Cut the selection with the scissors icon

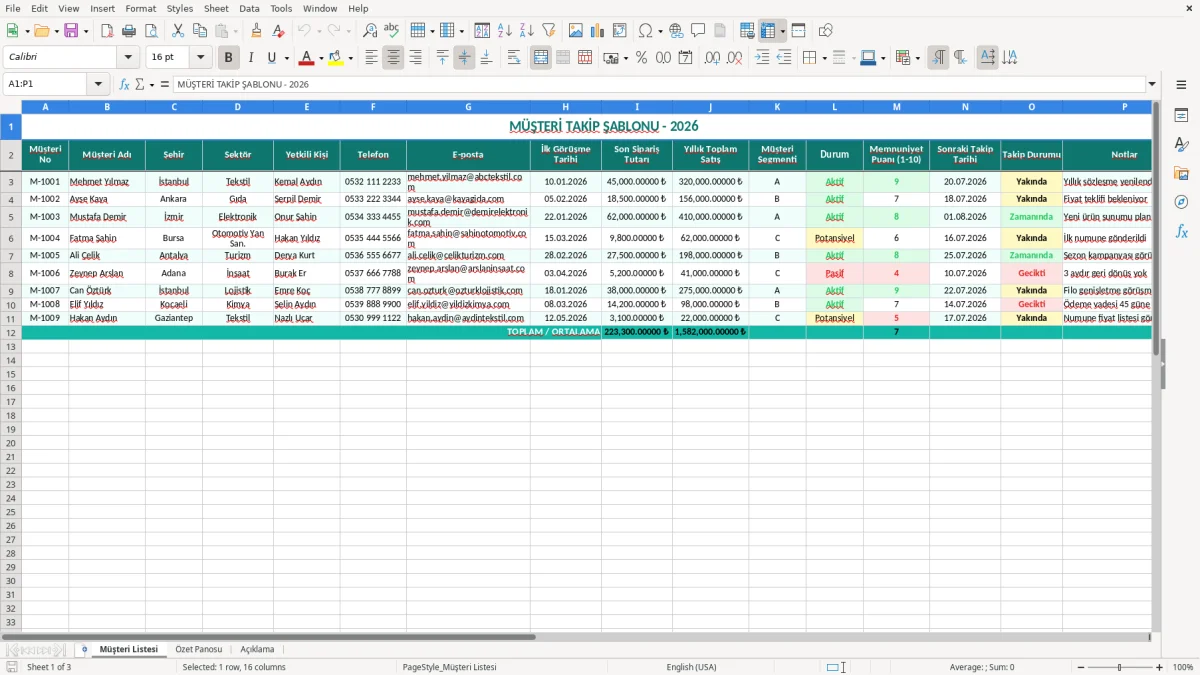[178, 31]
